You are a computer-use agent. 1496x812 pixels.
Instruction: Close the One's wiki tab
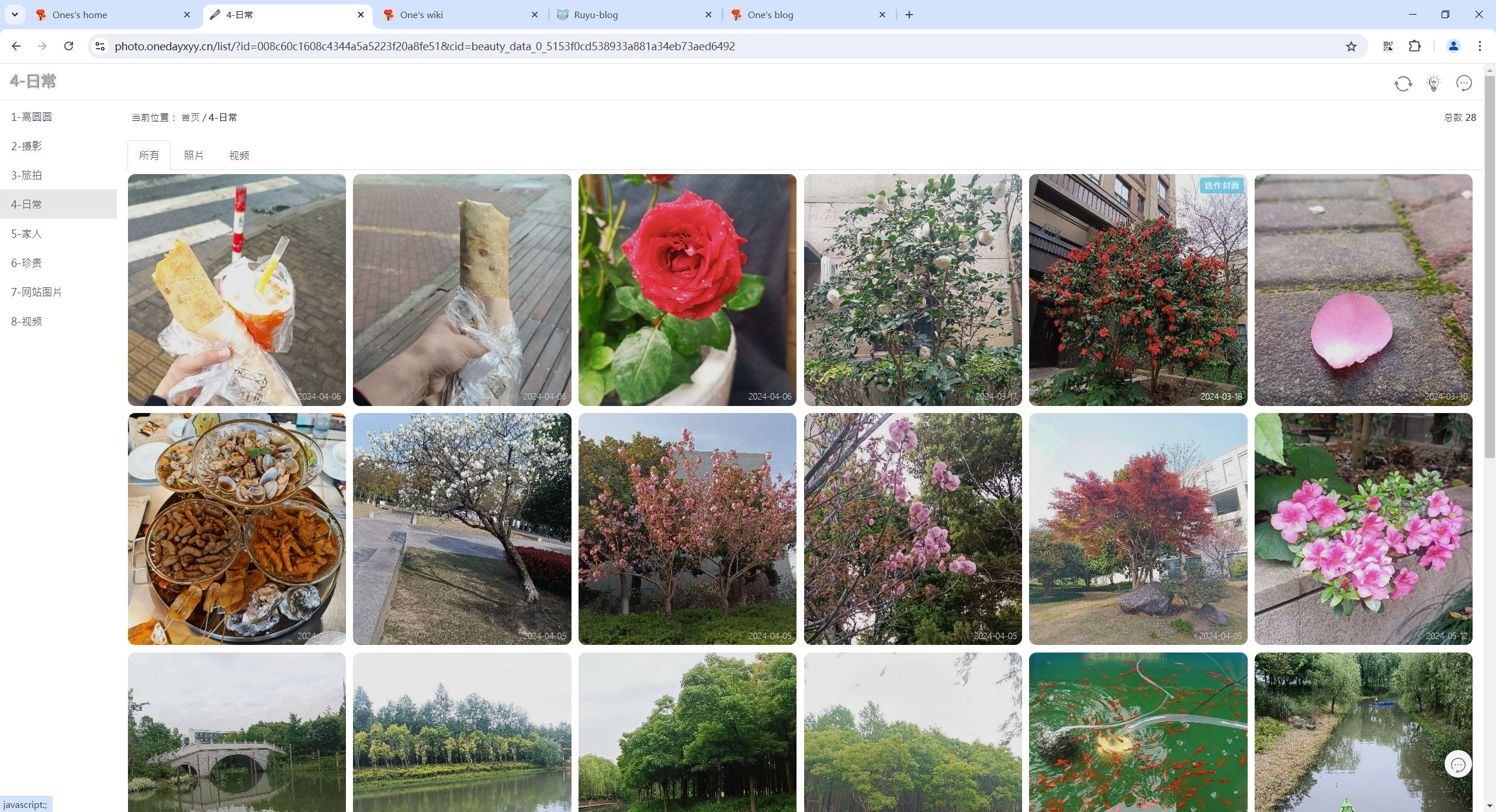click(535, 15)
